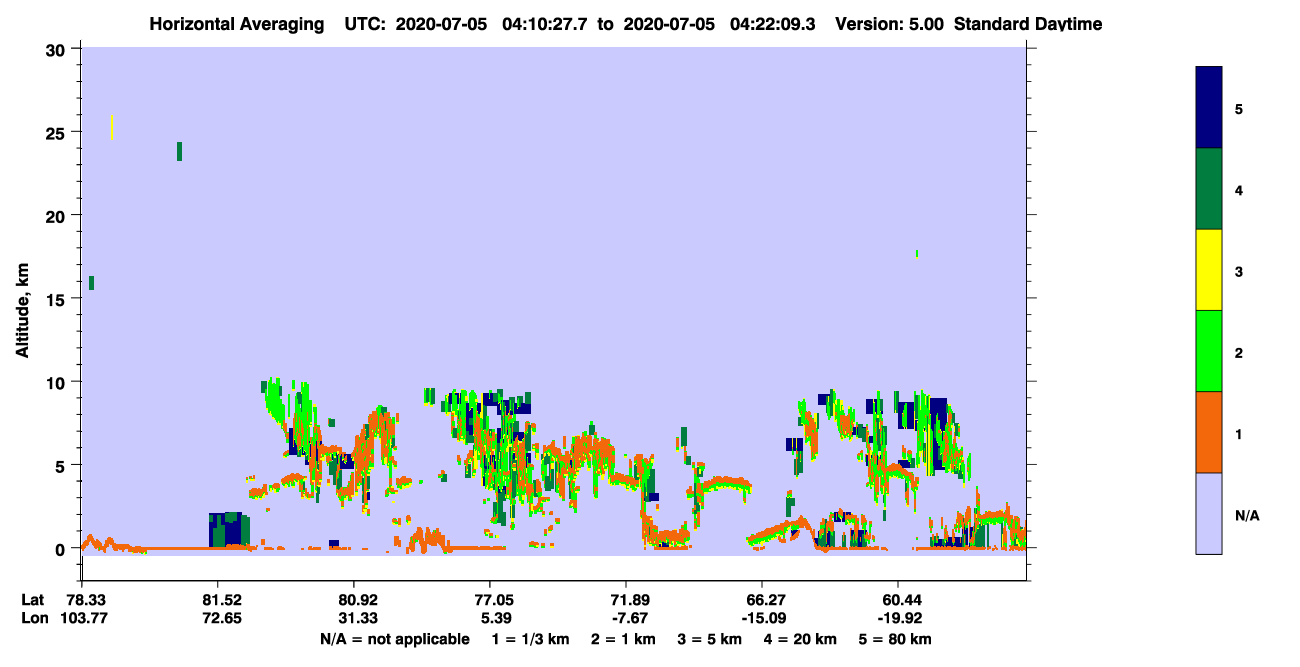Click legend text '4 = 20 km'
This screenshot has height=667, width=1300.
pyautogui.click(x=802, y=639)
